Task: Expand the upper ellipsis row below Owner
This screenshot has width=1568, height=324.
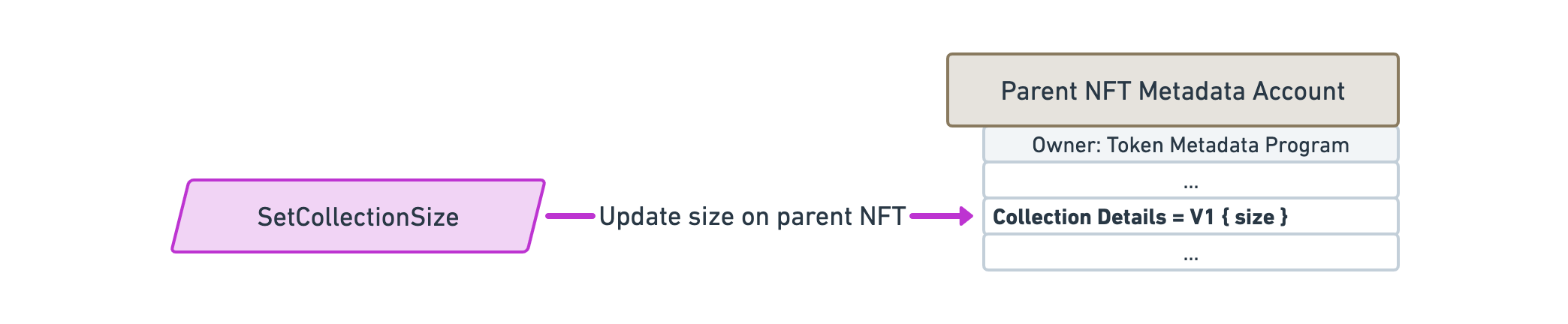Action: pos(1191,181)
